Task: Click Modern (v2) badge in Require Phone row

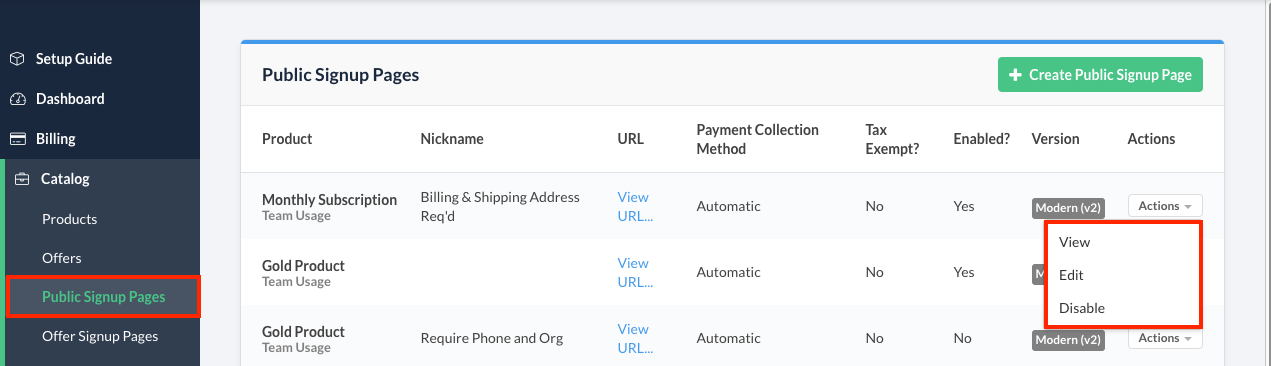Action: (x=1069, y=340)
